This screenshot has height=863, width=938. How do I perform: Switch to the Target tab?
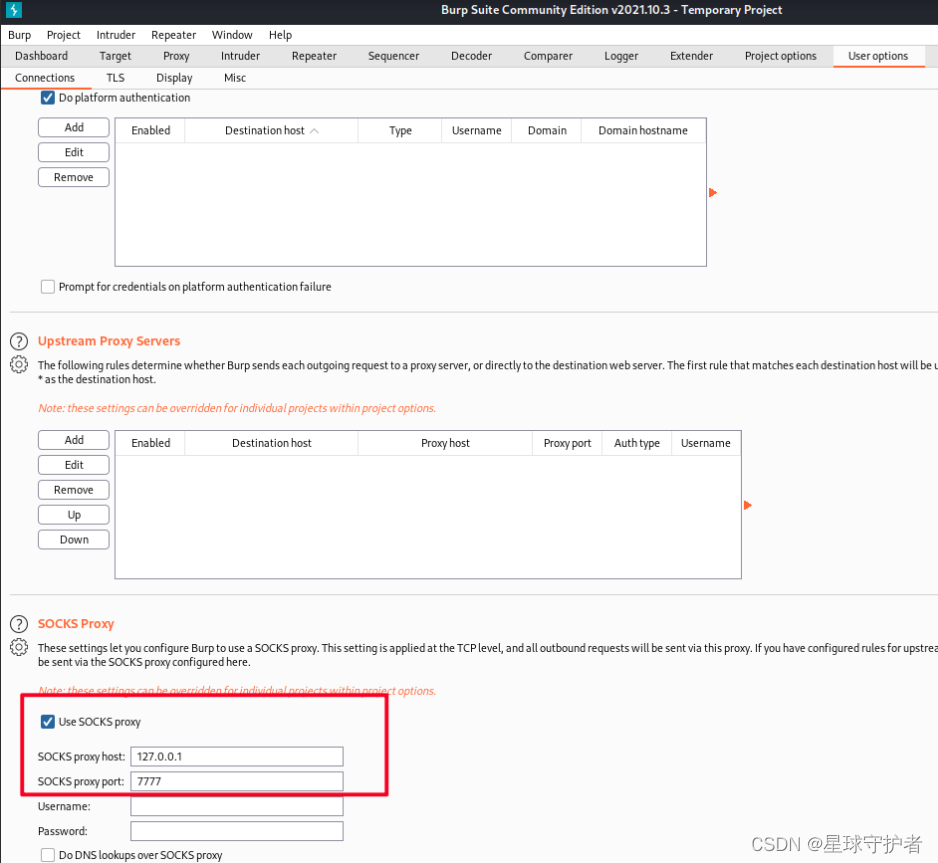[115, 56]
